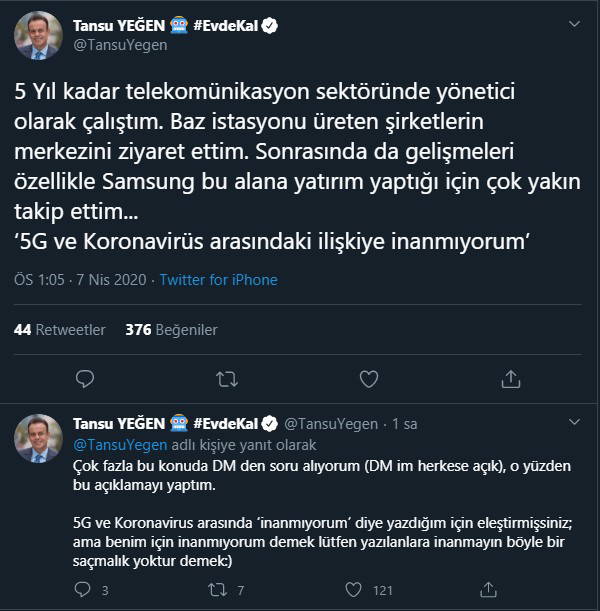Expand the reply tweet's options chevron
This screenshot has height=611, width=600.
571,425
